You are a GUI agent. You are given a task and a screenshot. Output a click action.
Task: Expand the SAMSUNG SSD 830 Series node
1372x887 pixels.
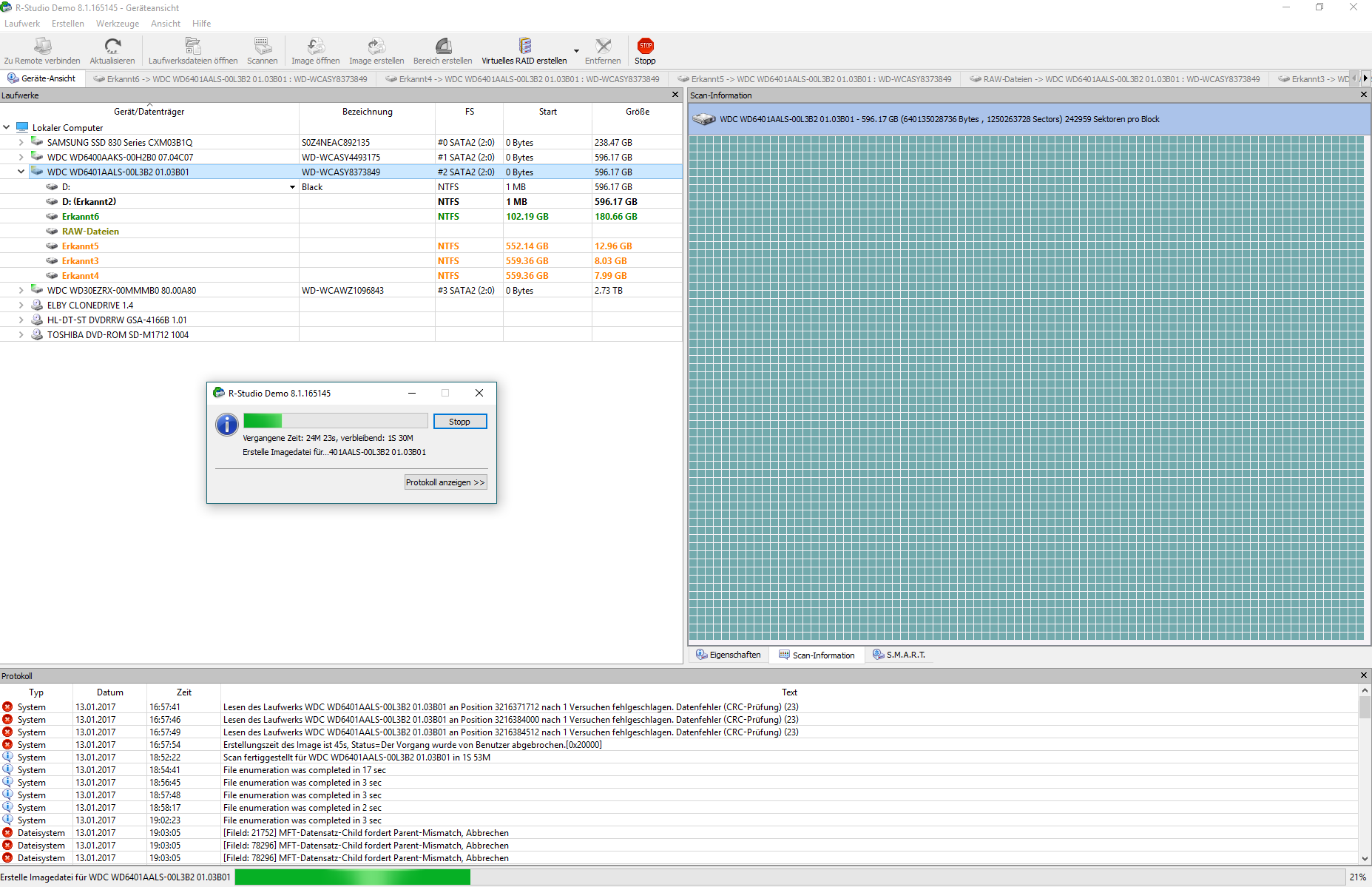point(21,142)
